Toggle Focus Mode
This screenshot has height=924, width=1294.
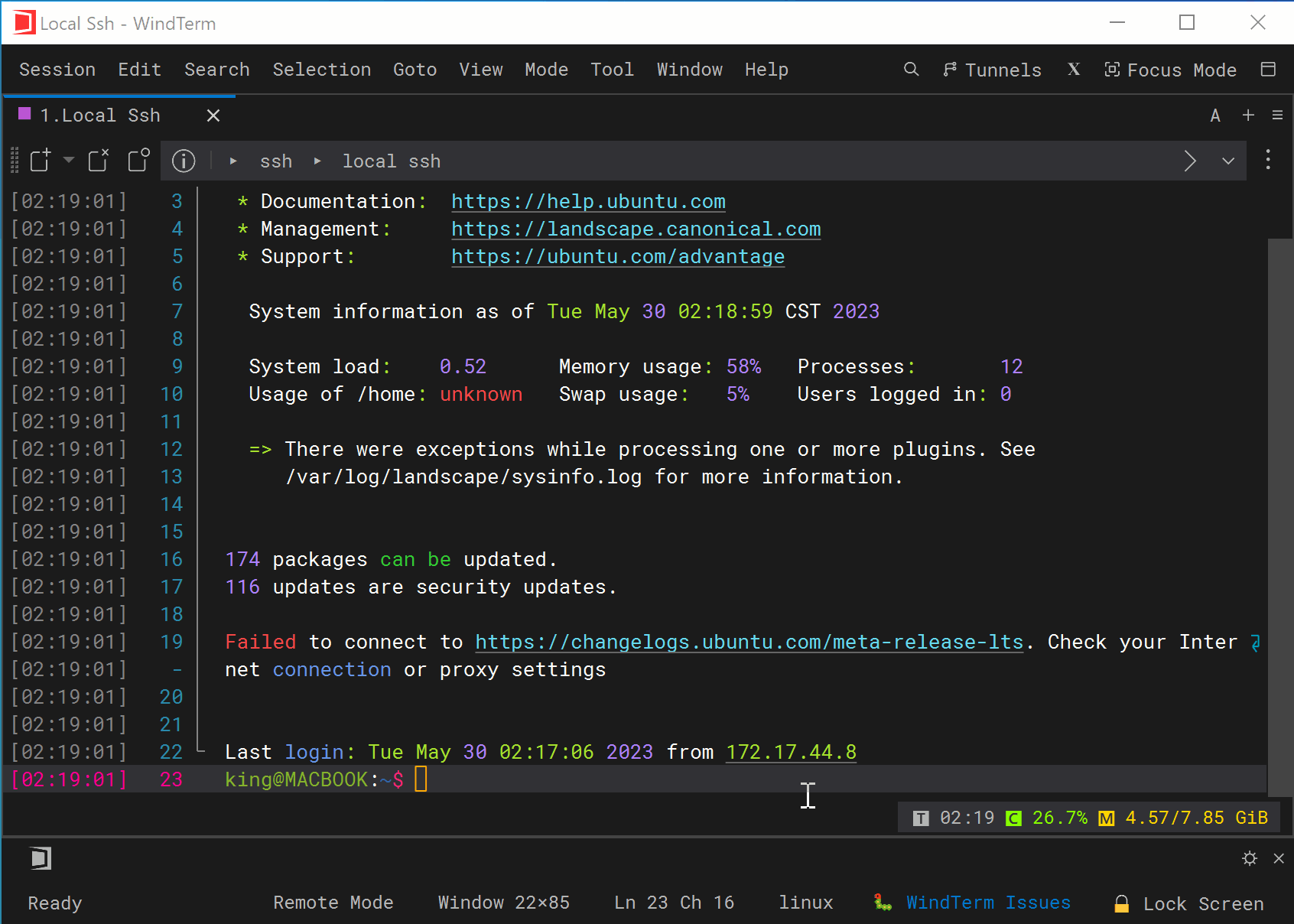coord(1170,70)
